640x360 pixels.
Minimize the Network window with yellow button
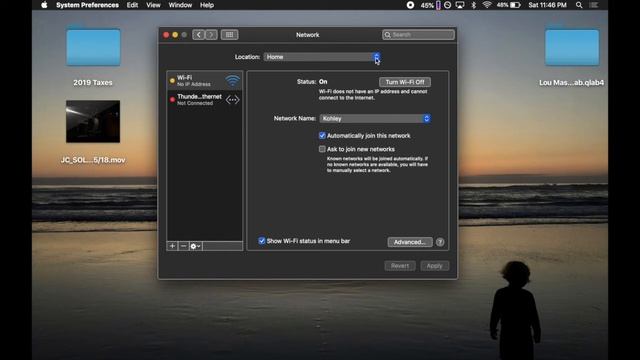(x=175, y=35)
